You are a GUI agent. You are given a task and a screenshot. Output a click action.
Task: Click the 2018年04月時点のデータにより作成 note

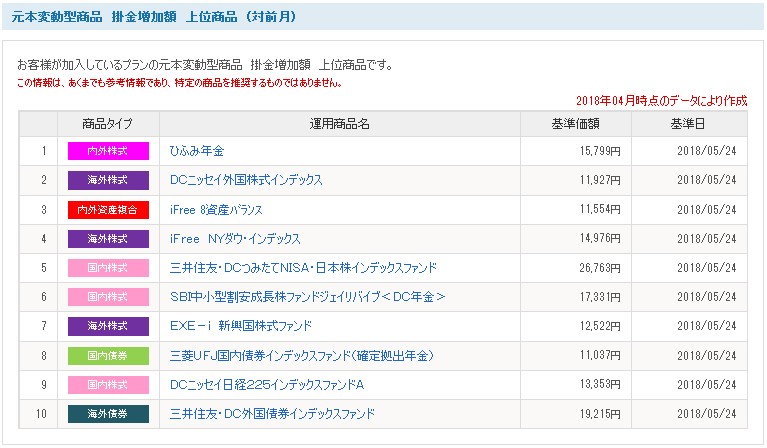[661, 101]
